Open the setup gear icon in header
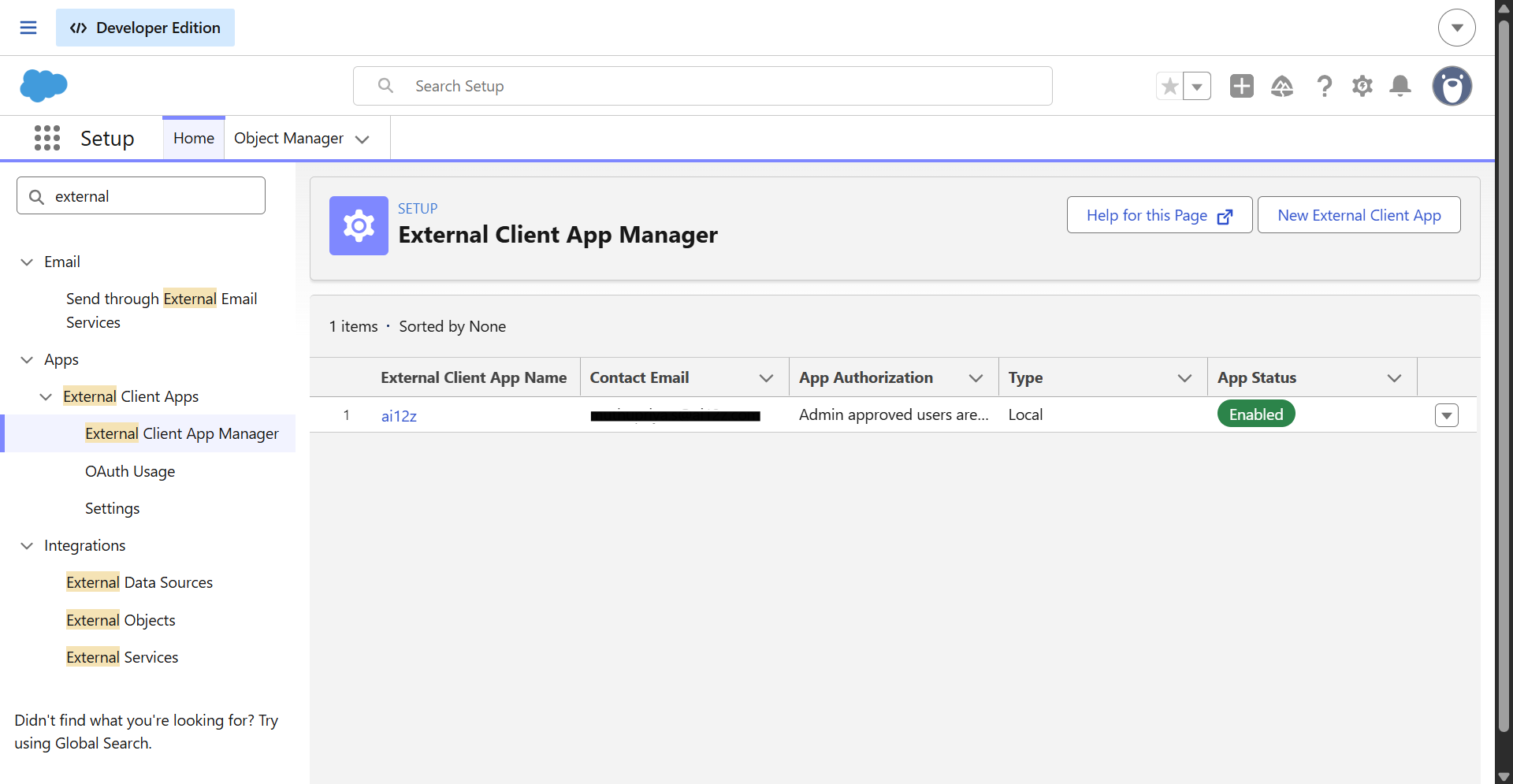Screen dimensions: 1513x784 click(1362, 86)
